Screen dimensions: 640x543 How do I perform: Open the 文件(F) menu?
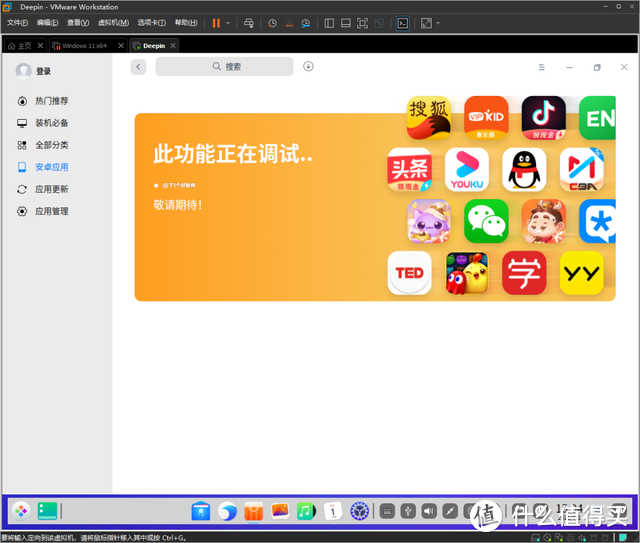(x=17, y=23)
